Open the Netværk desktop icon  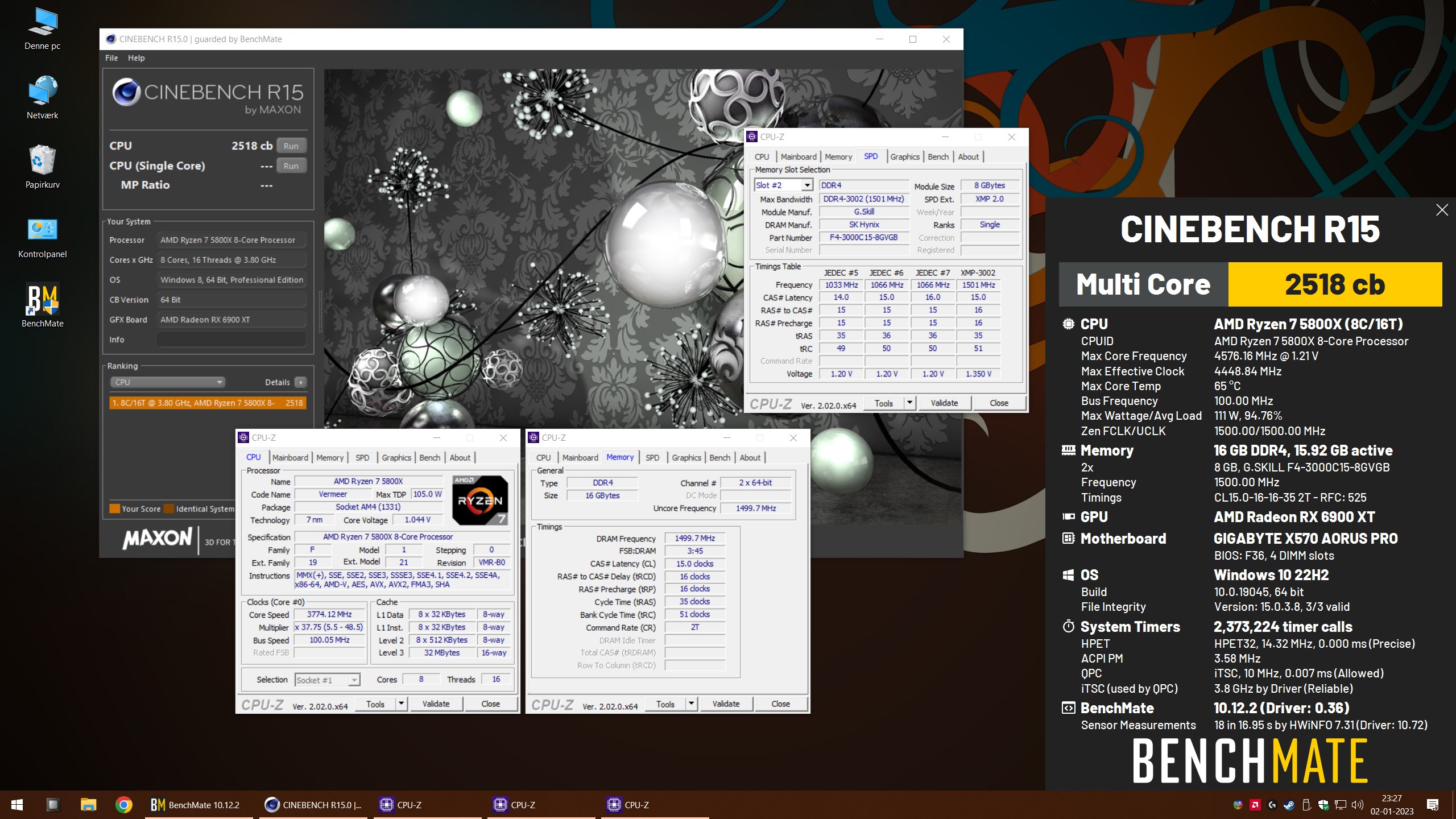click(x=43, y=98)
